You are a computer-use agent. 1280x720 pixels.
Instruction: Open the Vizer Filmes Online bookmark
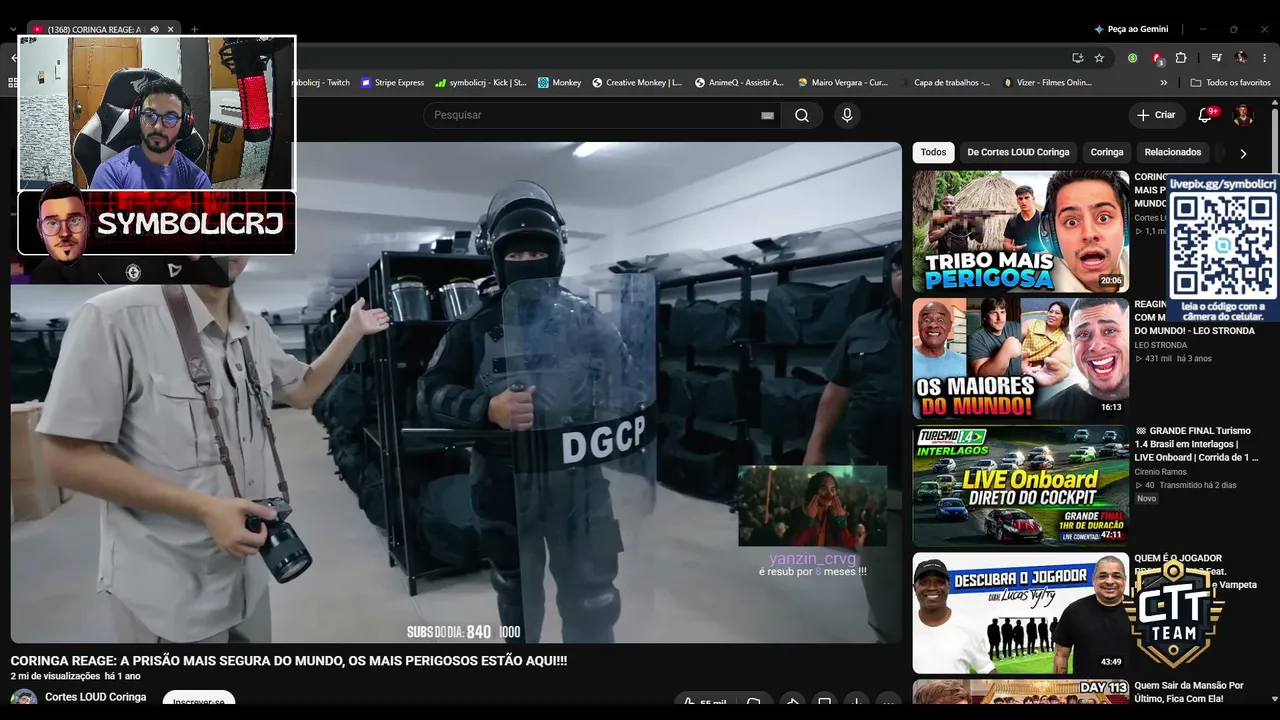point(1049,83)
